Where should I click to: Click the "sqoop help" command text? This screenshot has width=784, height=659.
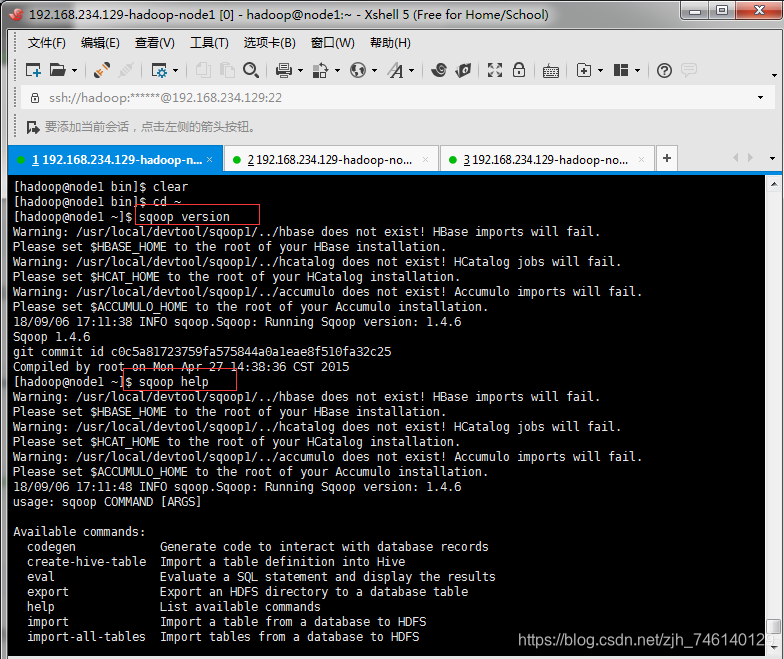[x=174, y=382]
